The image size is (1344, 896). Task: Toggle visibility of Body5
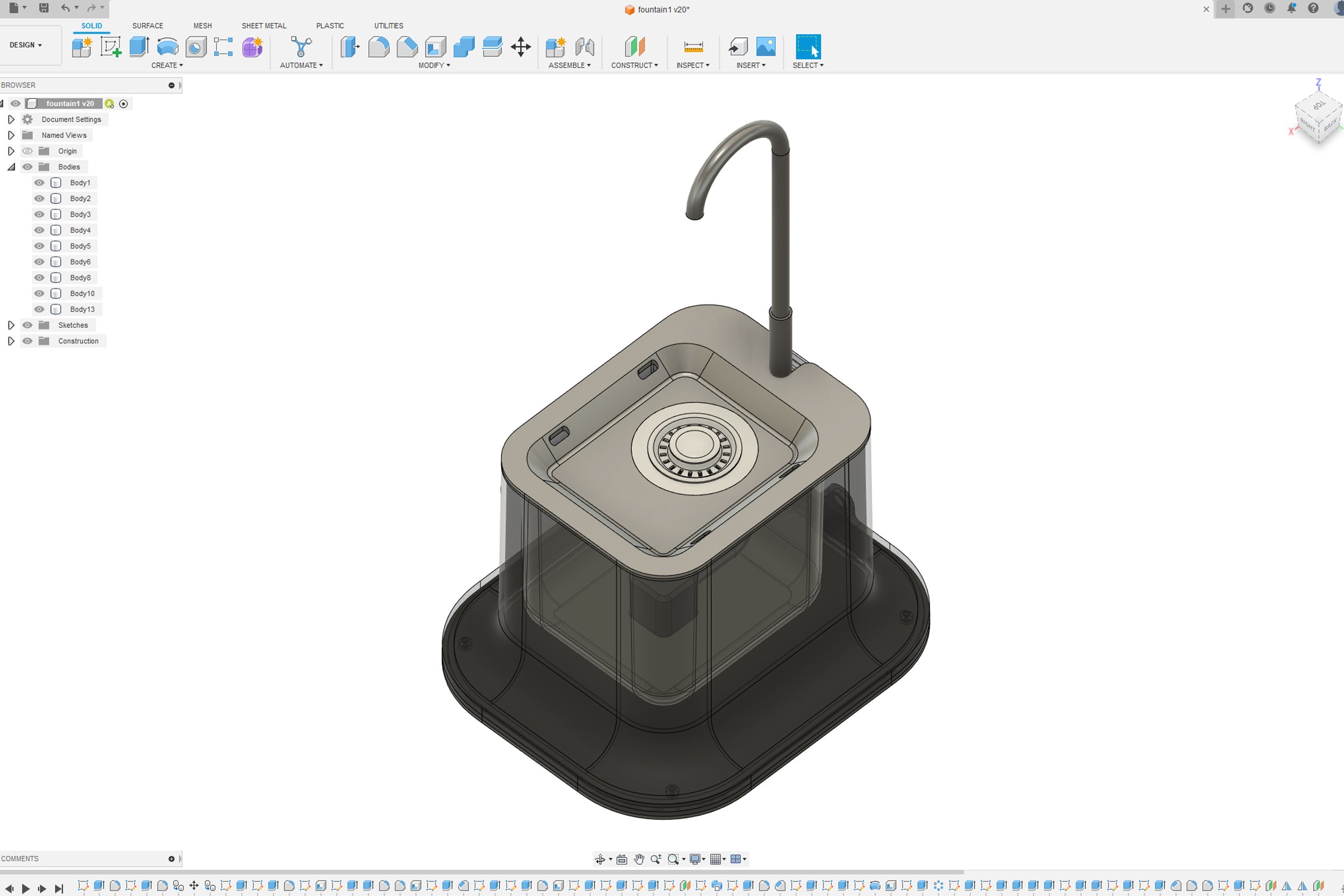(x=39, y=246)
